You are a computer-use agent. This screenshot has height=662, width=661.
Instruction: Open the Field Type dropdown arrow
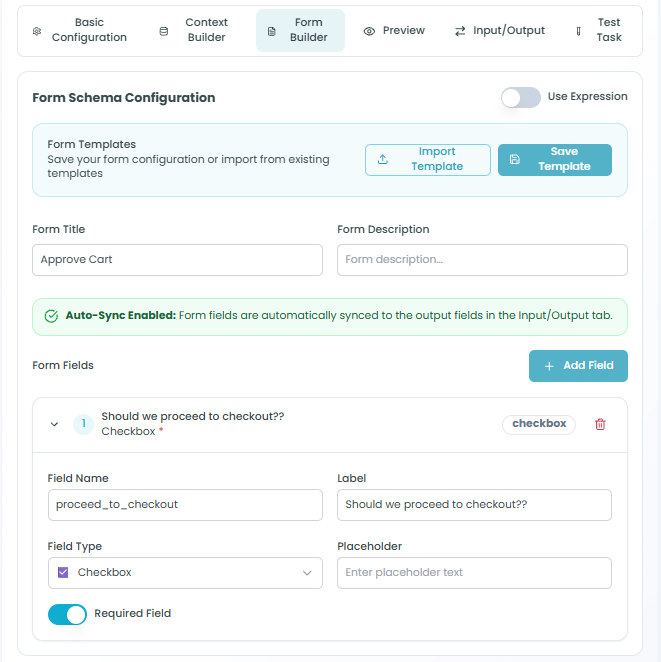pyautogui.click(x=307, y=573)
